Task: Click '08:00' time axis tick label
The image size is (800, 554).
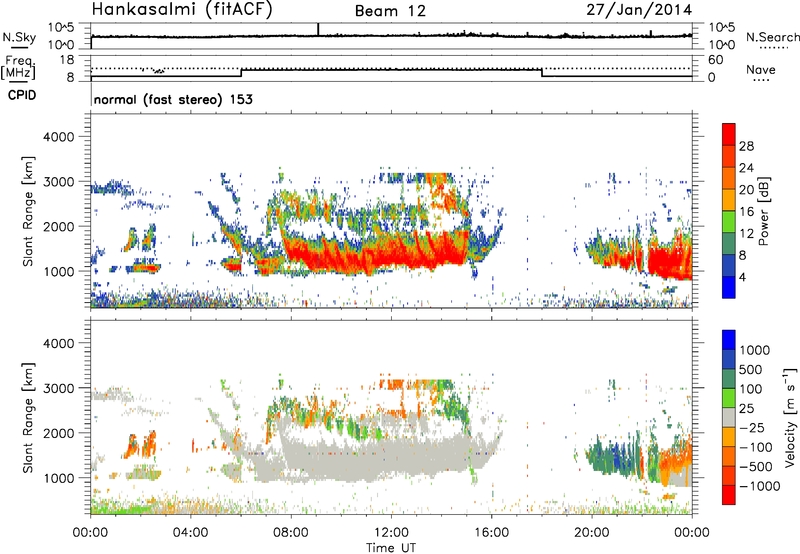Action: [291, 533]
